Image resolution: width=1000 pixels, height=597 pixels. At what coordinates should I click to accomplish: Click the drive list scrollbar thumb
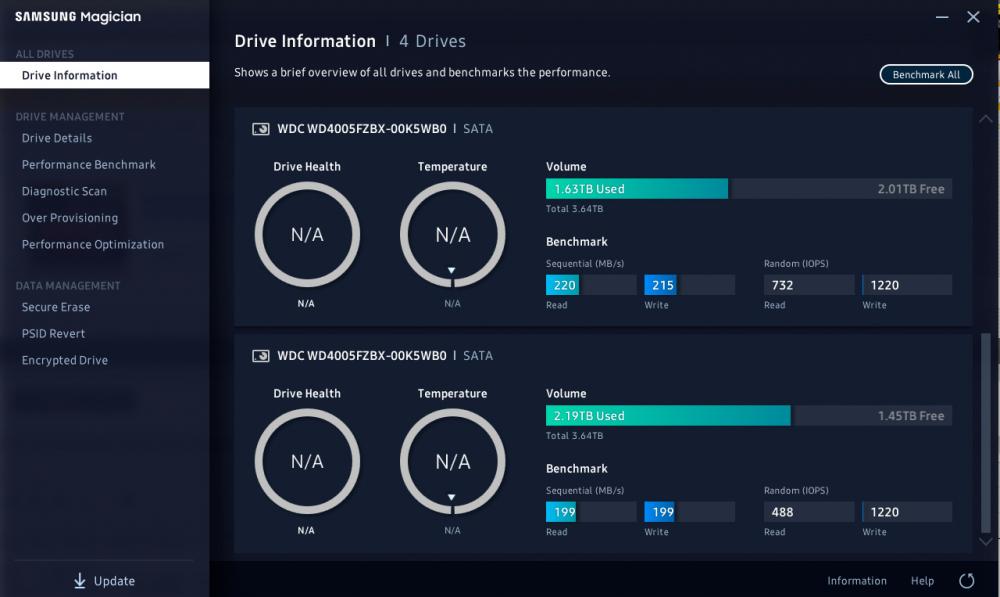coord(986,432)
